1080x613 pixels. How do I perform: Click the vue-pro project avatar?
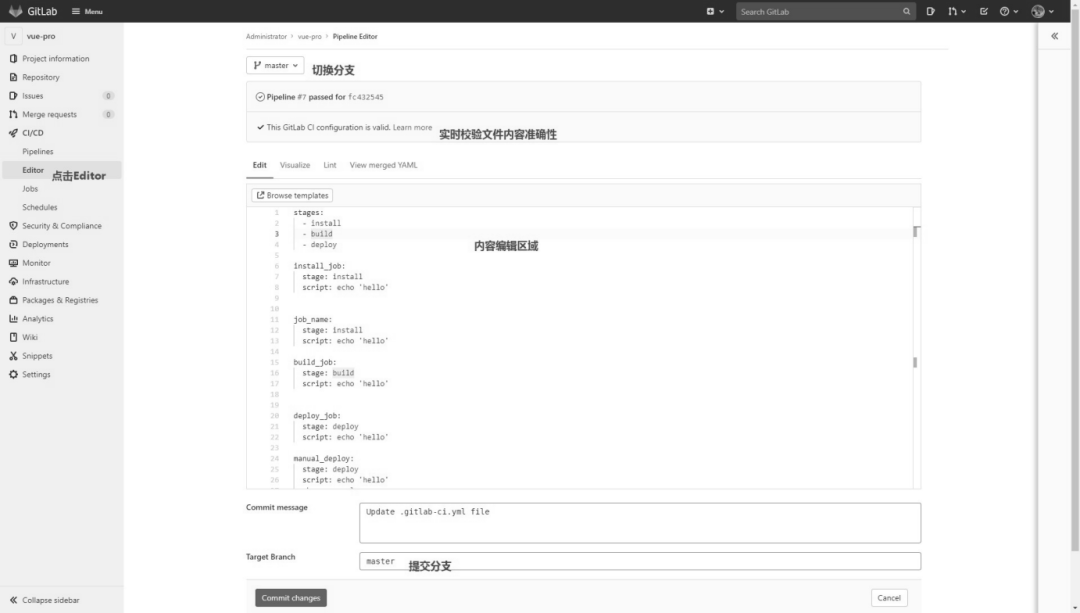(x=13, y=36)
